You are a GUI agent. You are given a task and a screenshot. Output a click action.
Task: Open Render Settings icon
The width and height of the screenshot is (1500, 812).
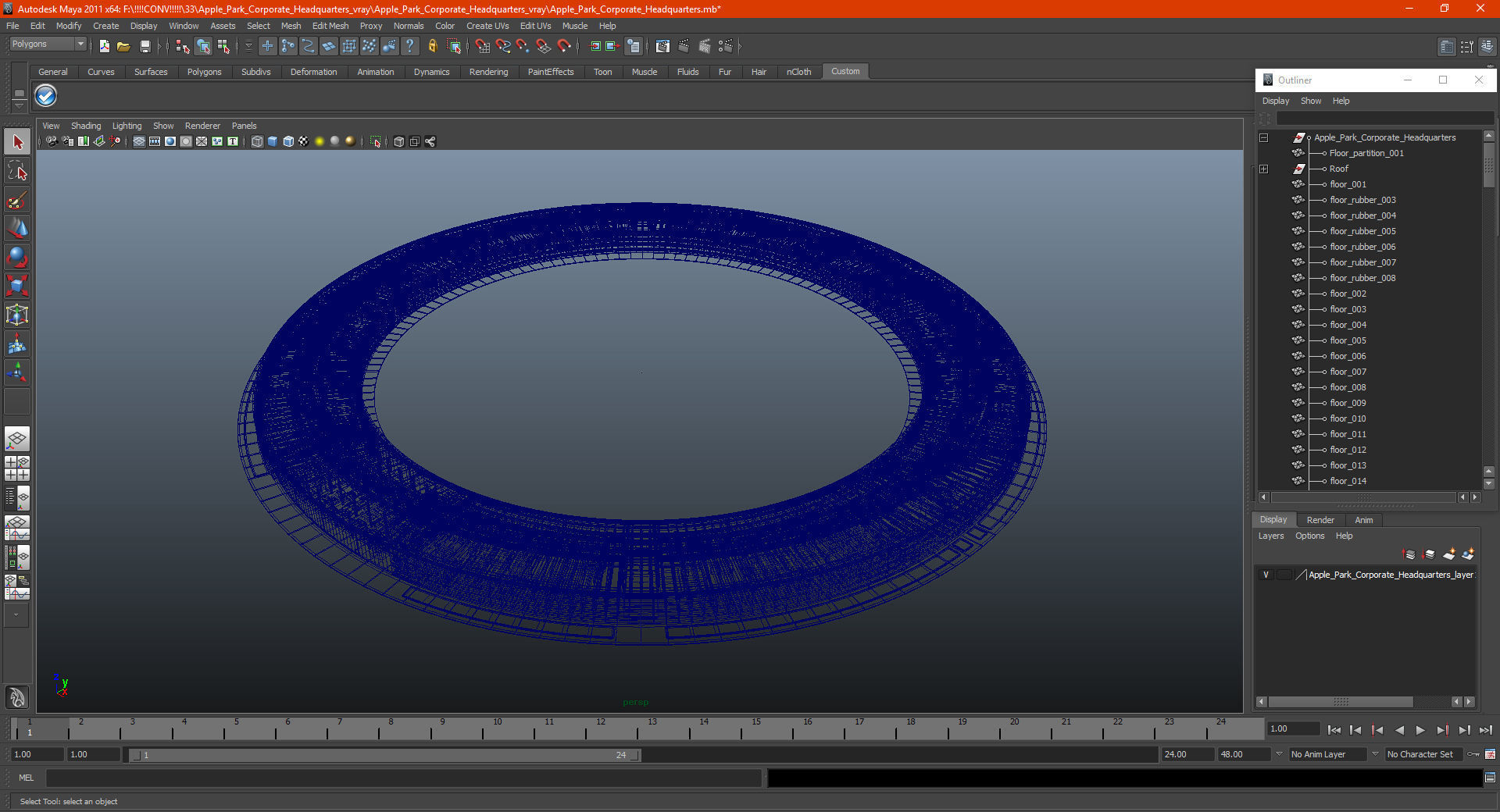click(x=726, y=46)
